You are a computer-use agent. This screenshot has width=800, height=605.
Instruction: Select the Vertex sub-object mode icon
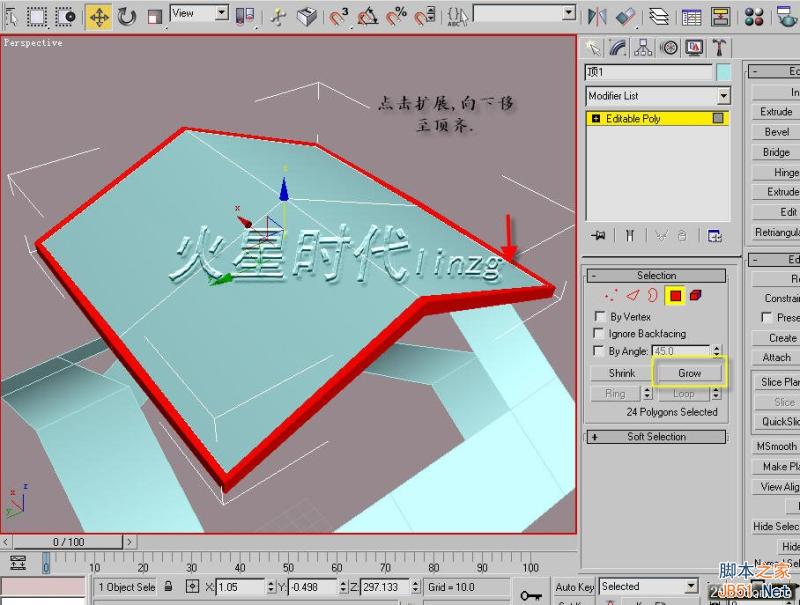click(611, 294)
